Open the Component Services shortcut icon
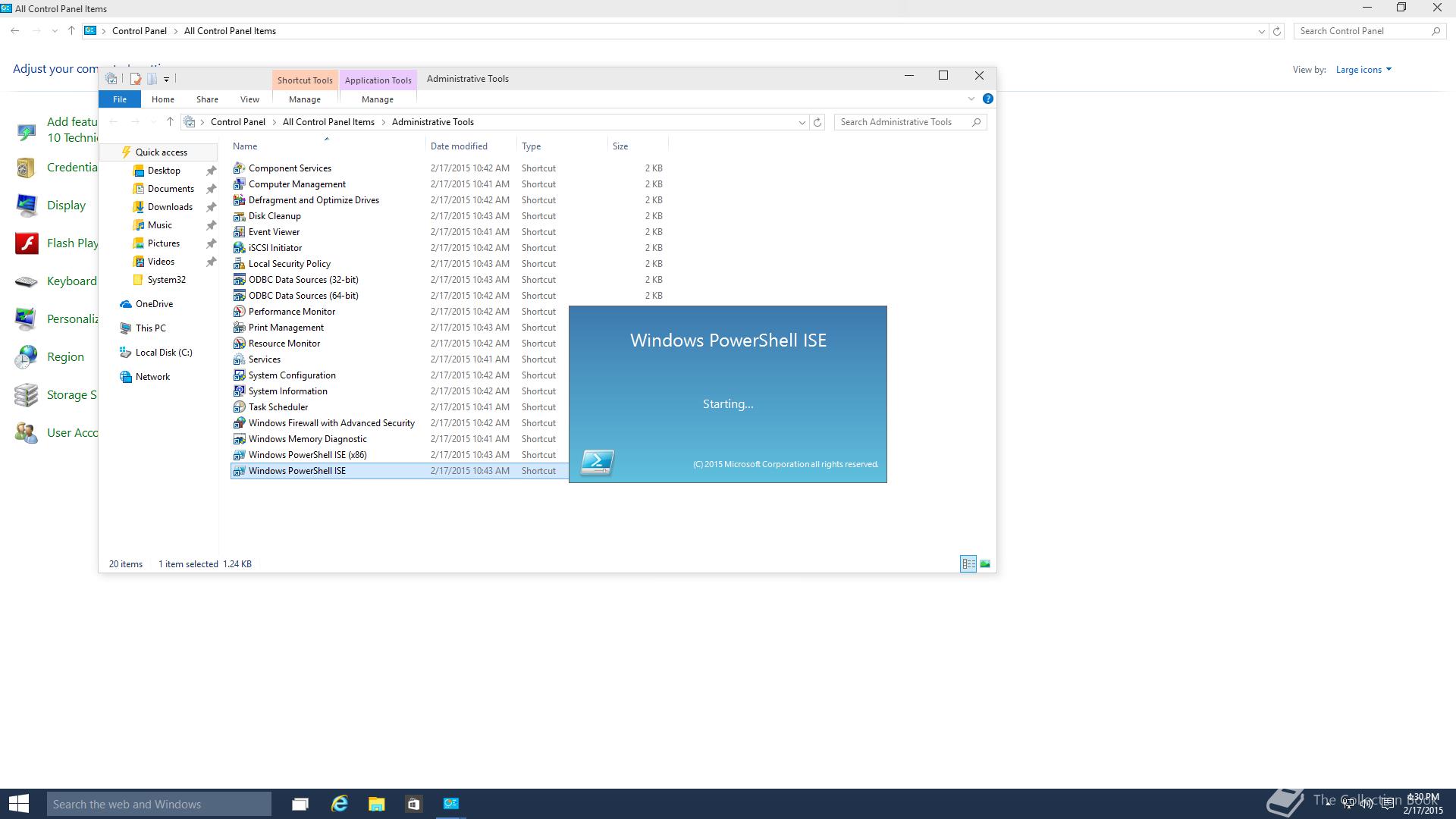 point(239,168)
